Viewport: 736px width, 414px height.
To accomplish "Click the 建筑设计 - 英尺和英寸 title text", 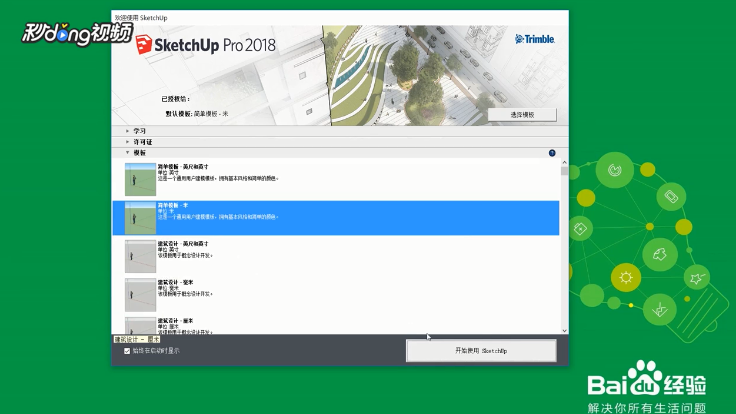I will (183, 244).
